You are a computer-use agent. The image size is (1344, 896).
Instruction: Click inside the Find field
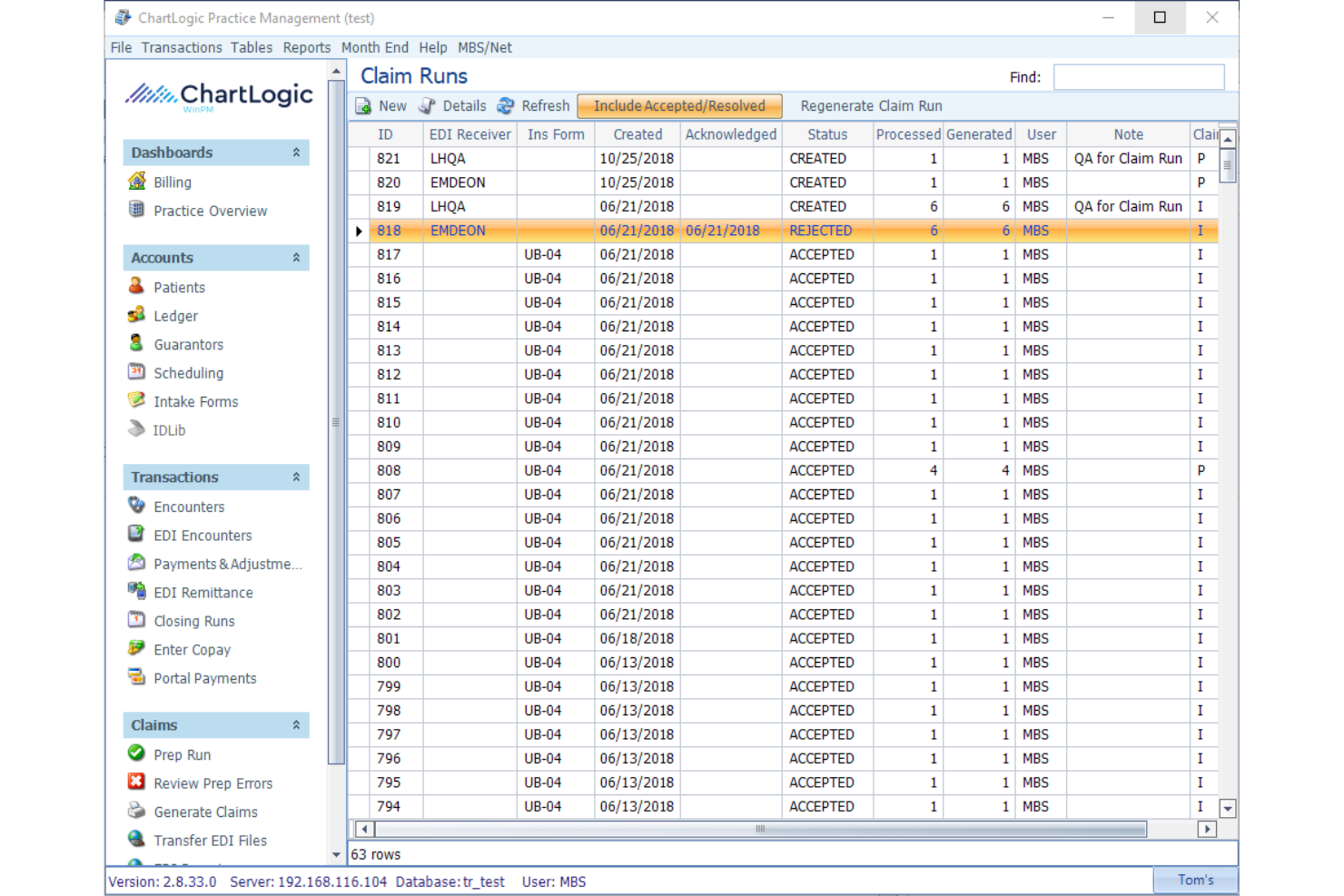pos(1139,76)
